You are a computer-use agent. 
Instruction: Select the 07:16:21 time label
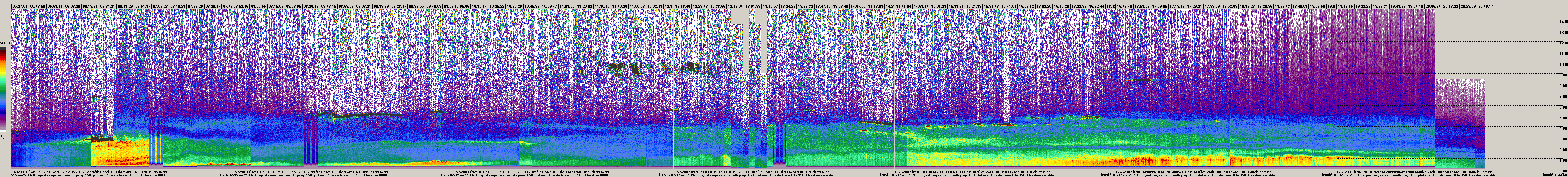(x=178, y=6)
